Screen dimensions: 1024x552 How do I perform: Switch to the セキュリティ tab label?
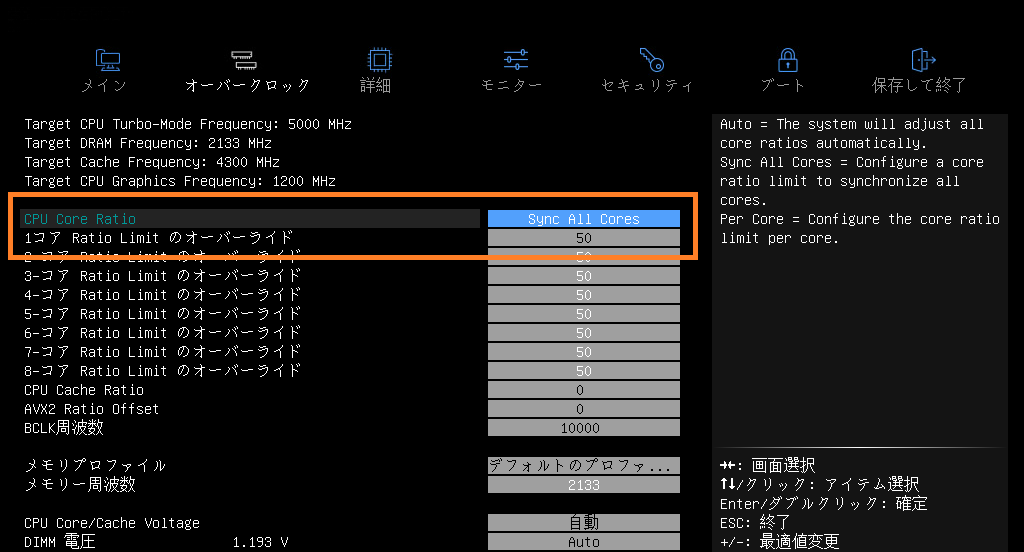pos(647,86)
